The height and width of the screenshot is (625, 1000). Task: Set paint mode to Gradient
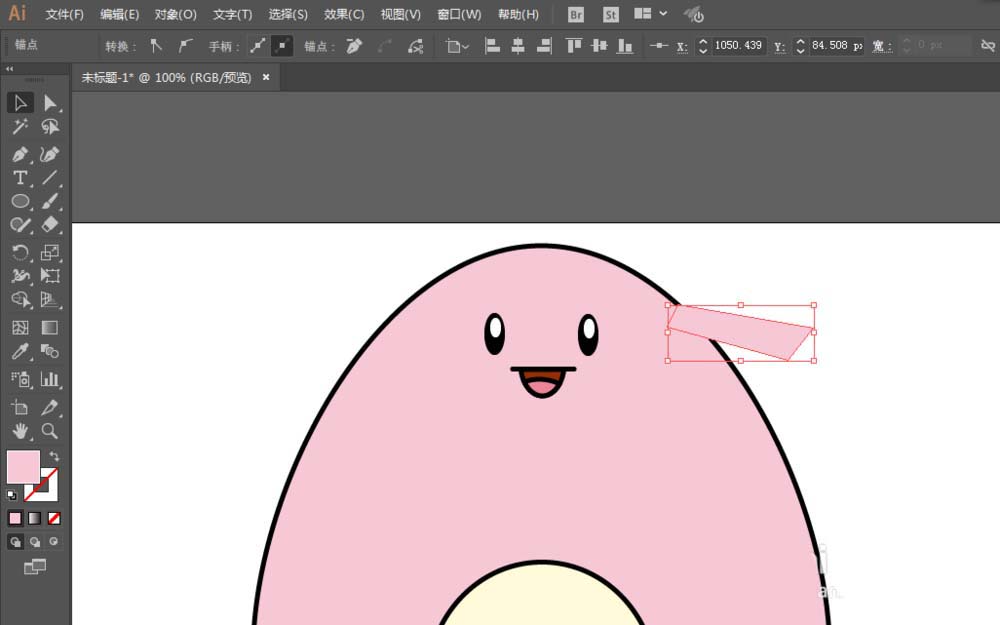click(x=34, y=518)
